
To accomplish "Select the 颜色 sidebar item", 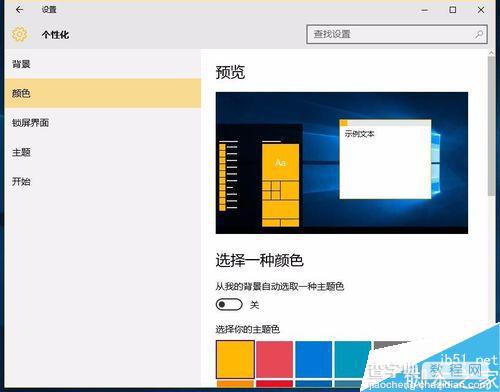I will coord(103,93).
